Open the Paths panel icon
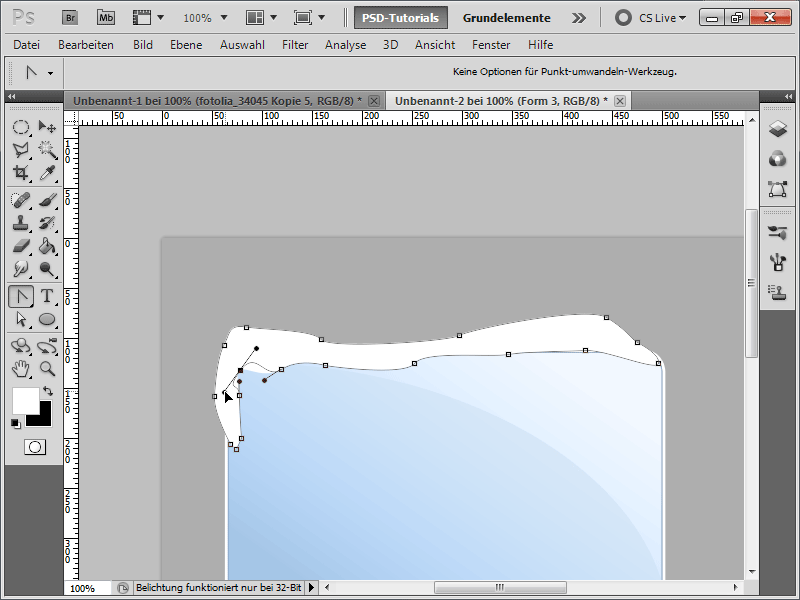The height and width of the screenshot is (600, 800). click(x=778, y=189)
